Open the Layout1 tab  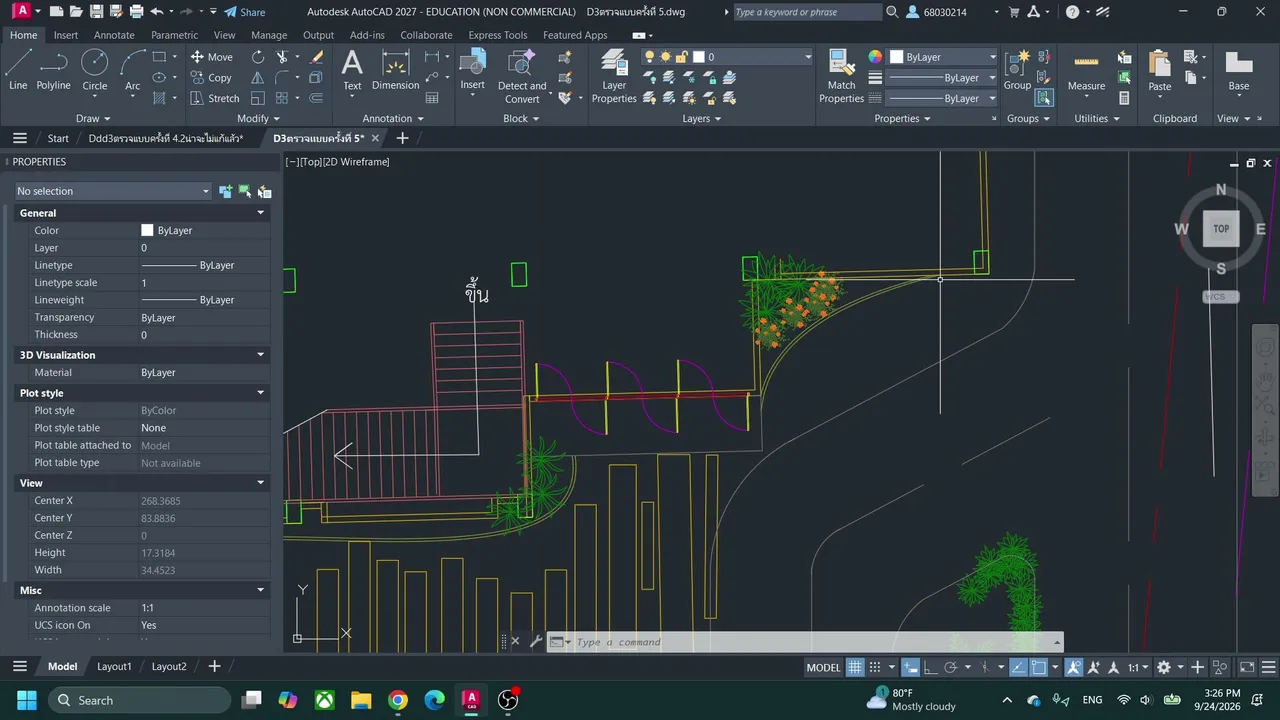[x=114, y=666]
